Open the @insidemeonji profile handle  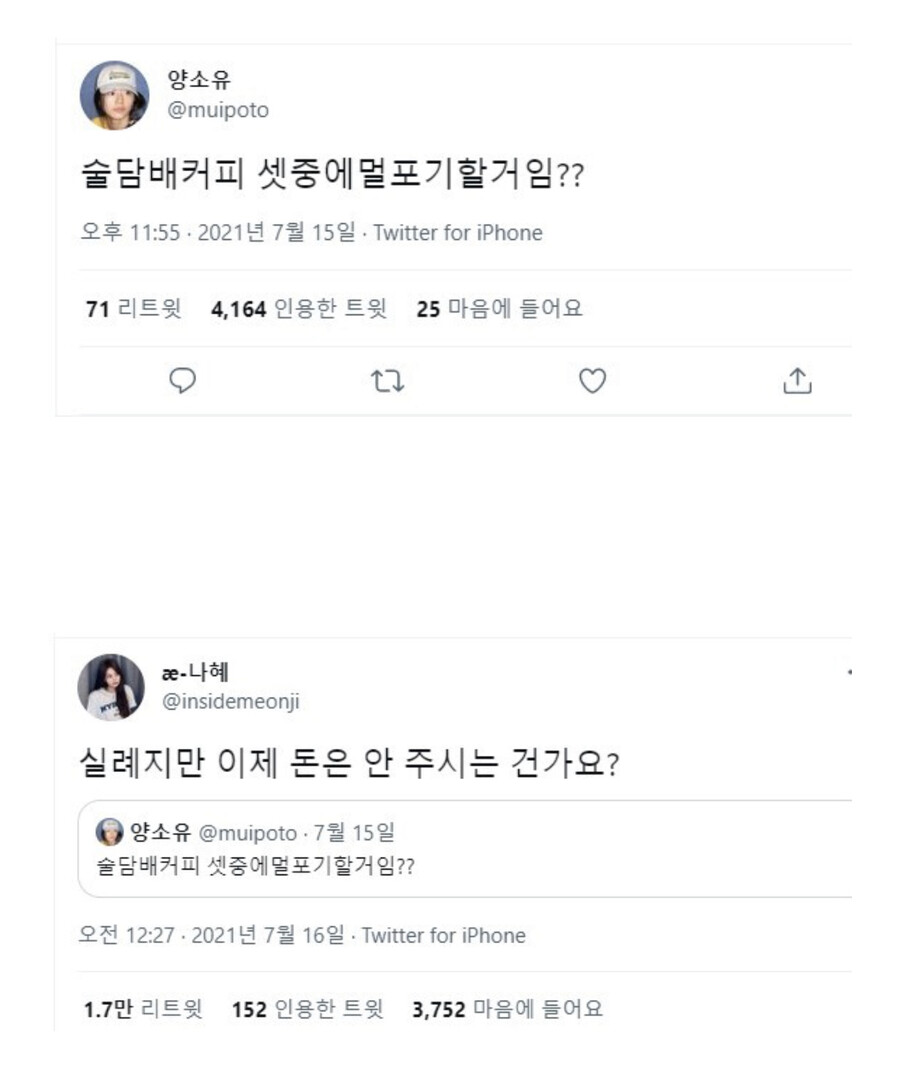coord(229,702)
